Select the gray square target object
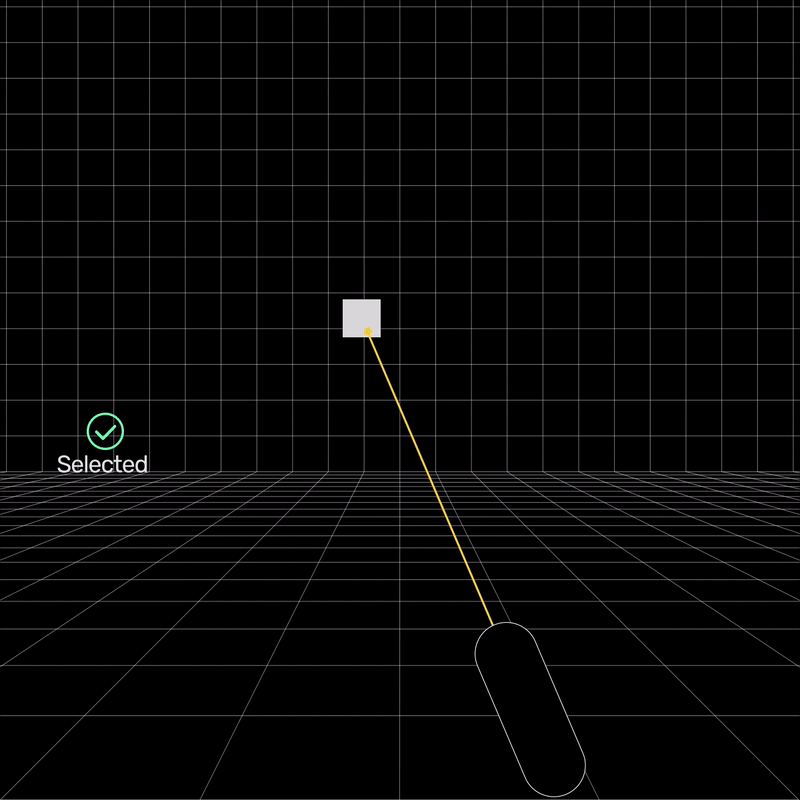800x800 pixels. (x=361, y=318)
